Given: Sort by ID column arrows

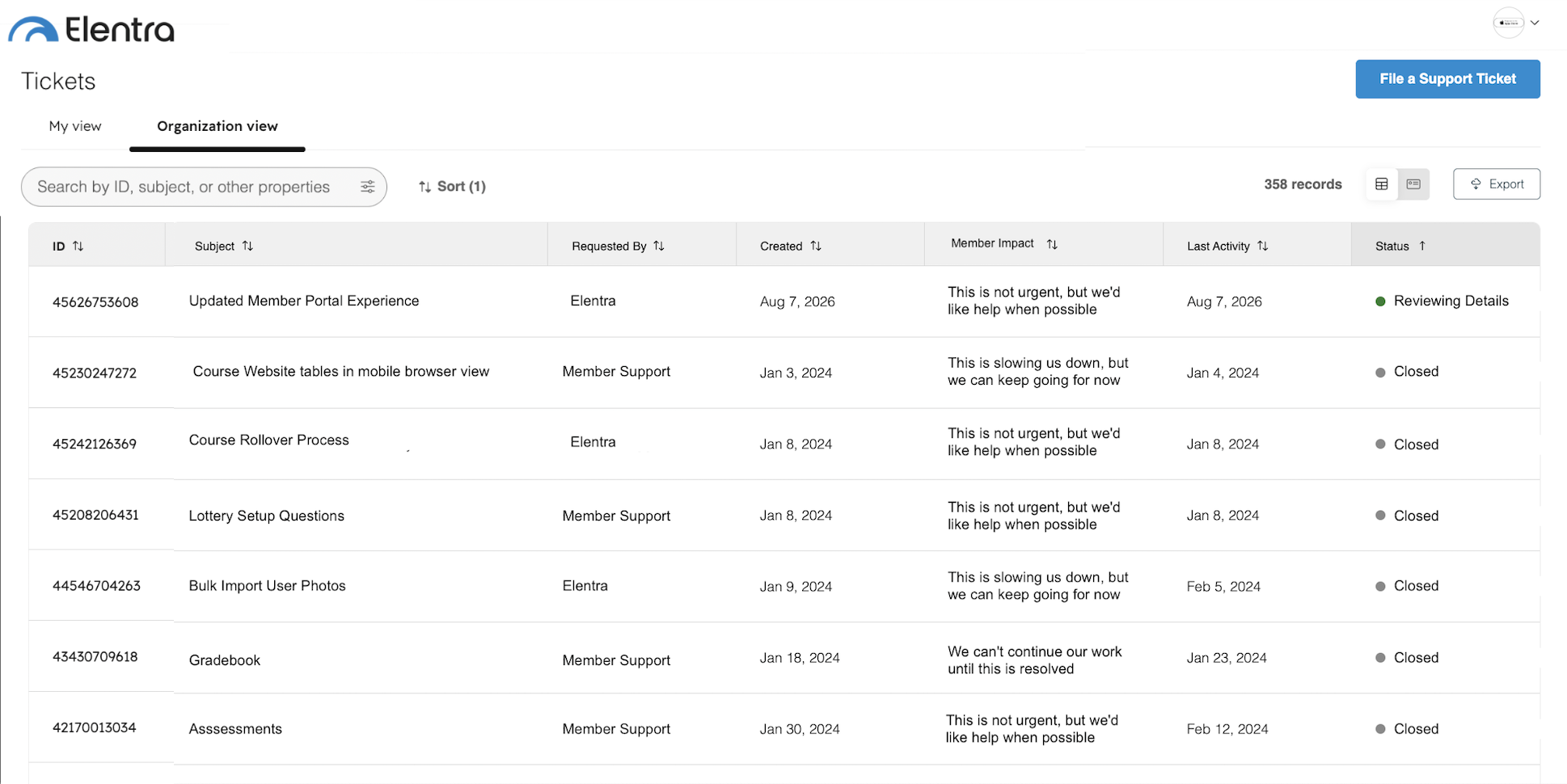Looking at the screenshot, I should [x=78, y=246].
